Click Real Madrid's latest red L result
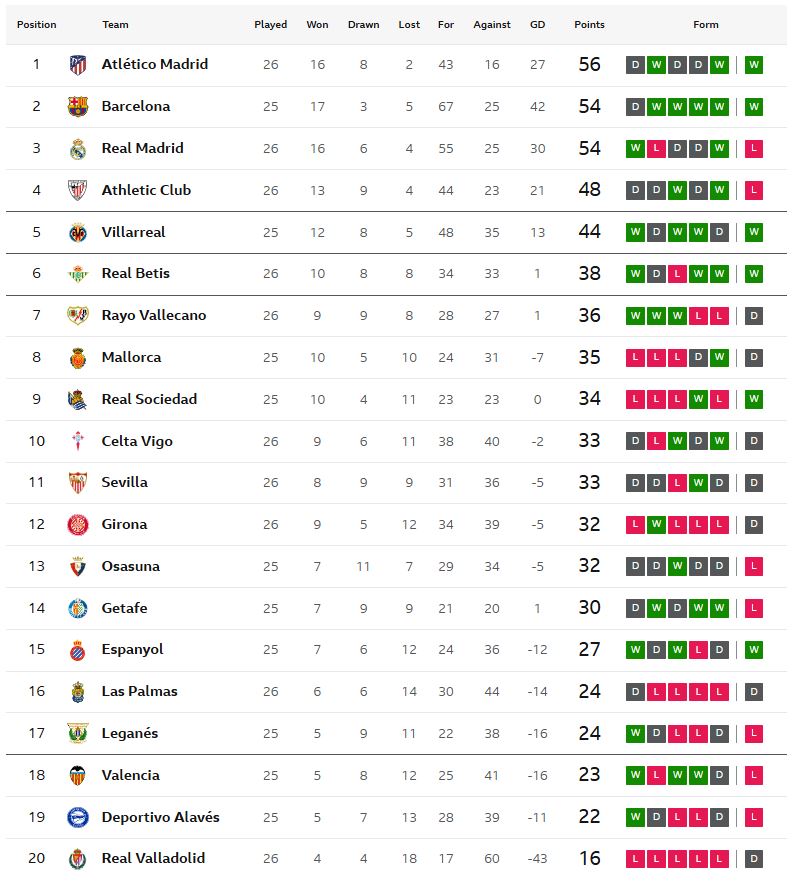Image resolution: width=793 pixels, height=885 pixels. 753,149
